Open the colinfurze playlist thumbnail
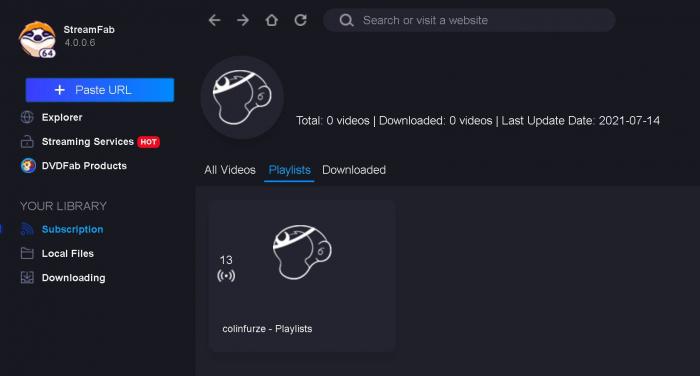The width and height of the screenshot is (700, 376). point(302,252)
